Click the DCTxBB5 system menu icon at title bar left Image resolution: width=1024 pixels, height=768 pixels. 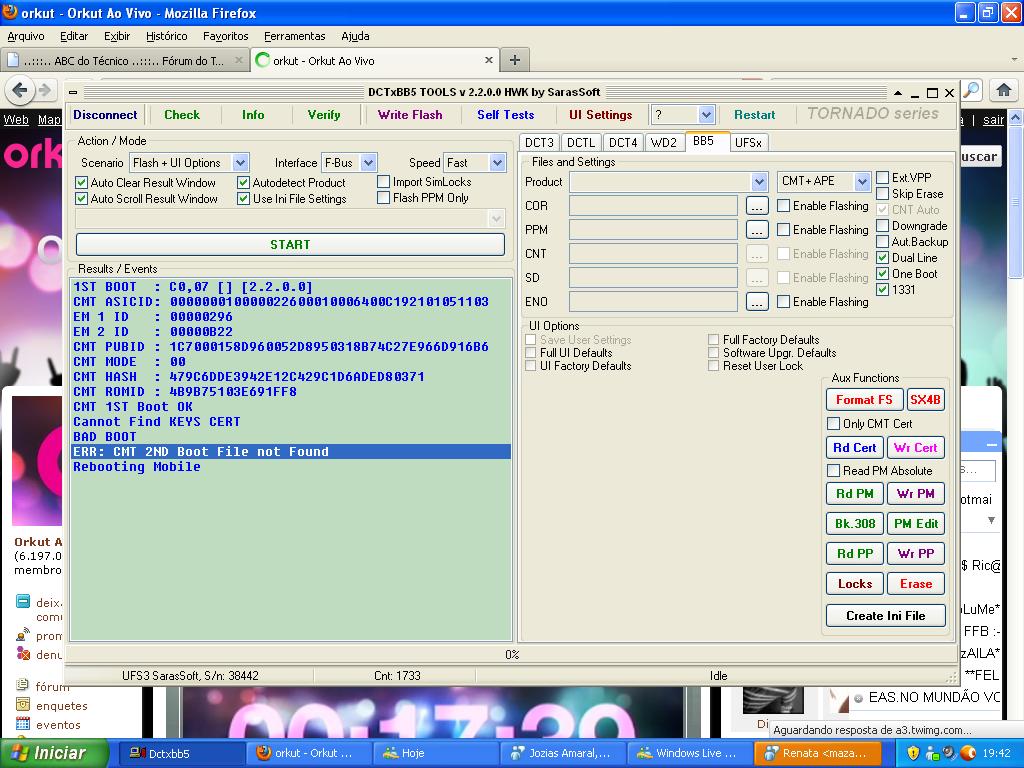point(73,93)
